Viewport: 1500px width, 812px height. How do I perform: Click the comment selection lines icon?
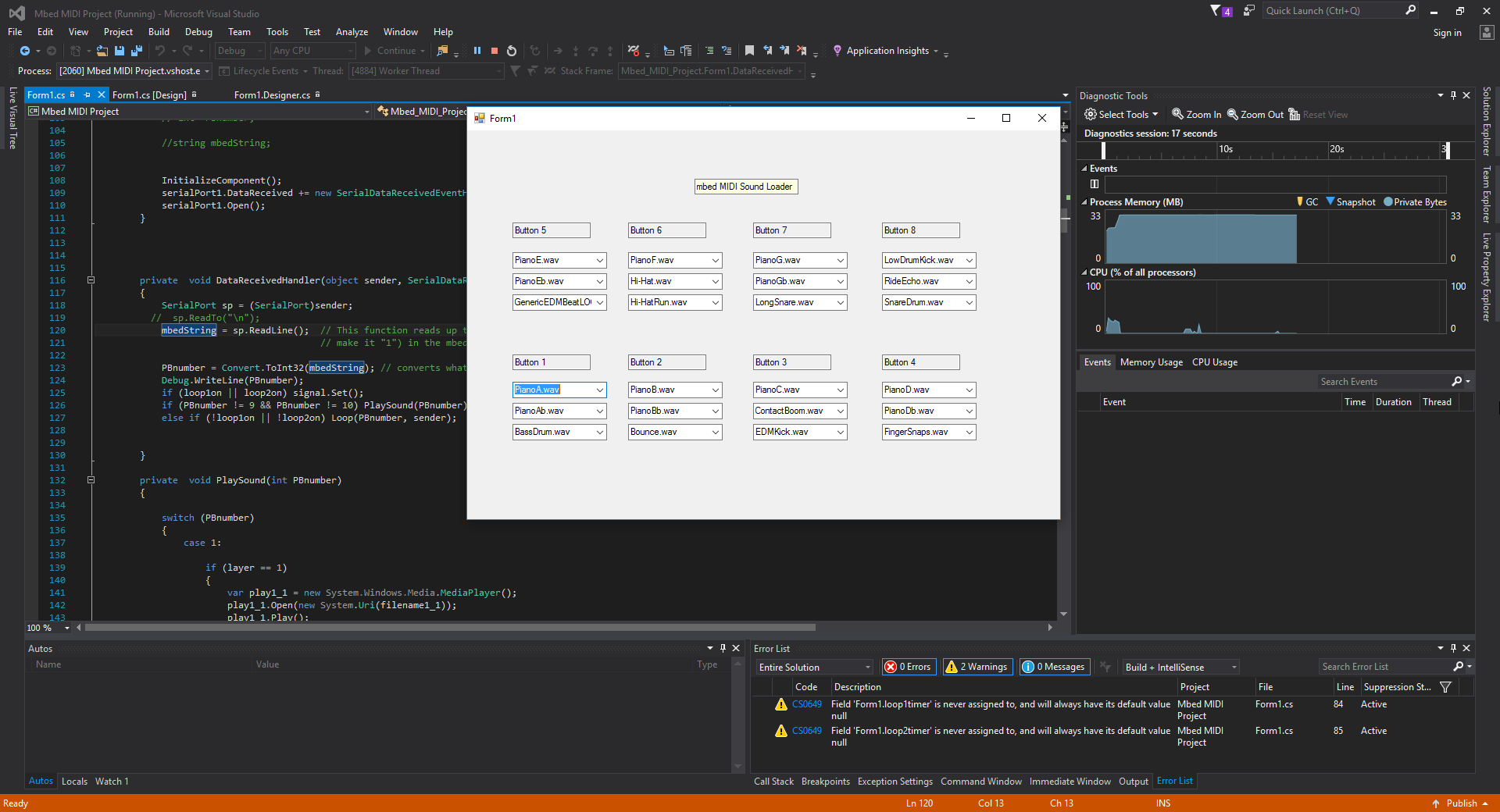click(709, 51)
